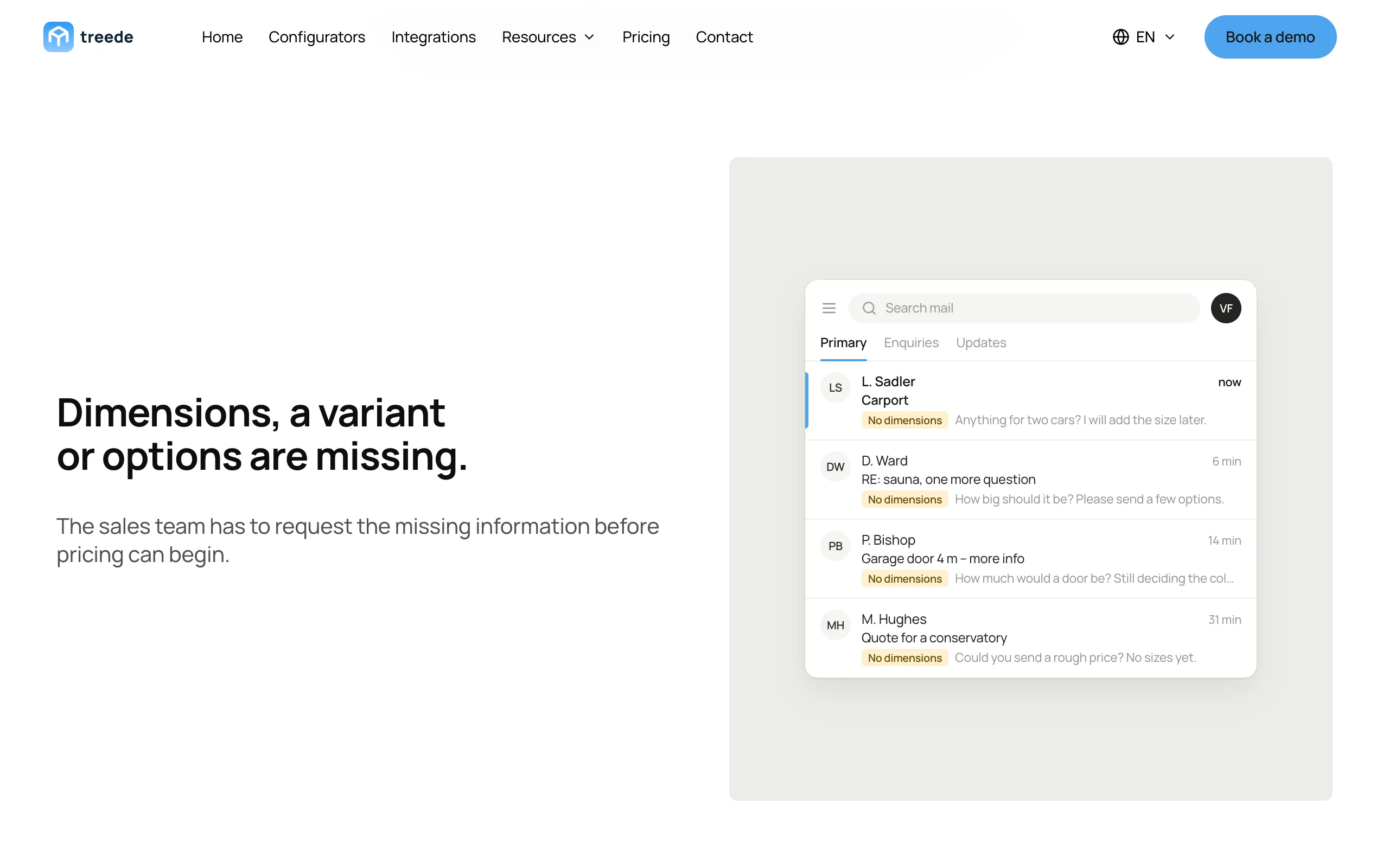Select the DW avatar for D. Ward
The width and height of the screenshot is (1389, 868).
835,467
